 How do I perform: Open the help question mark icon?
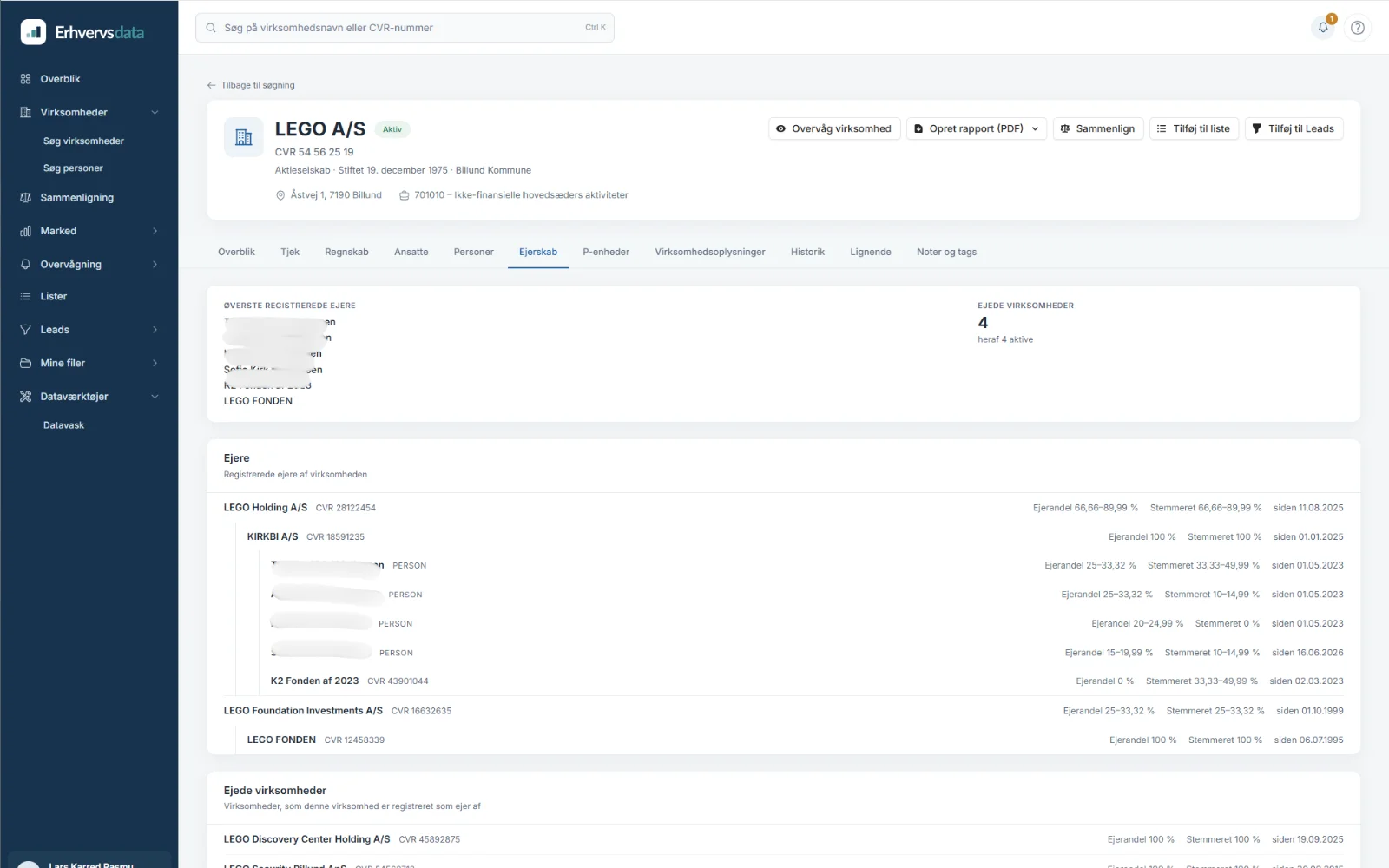pos(1358,28)
